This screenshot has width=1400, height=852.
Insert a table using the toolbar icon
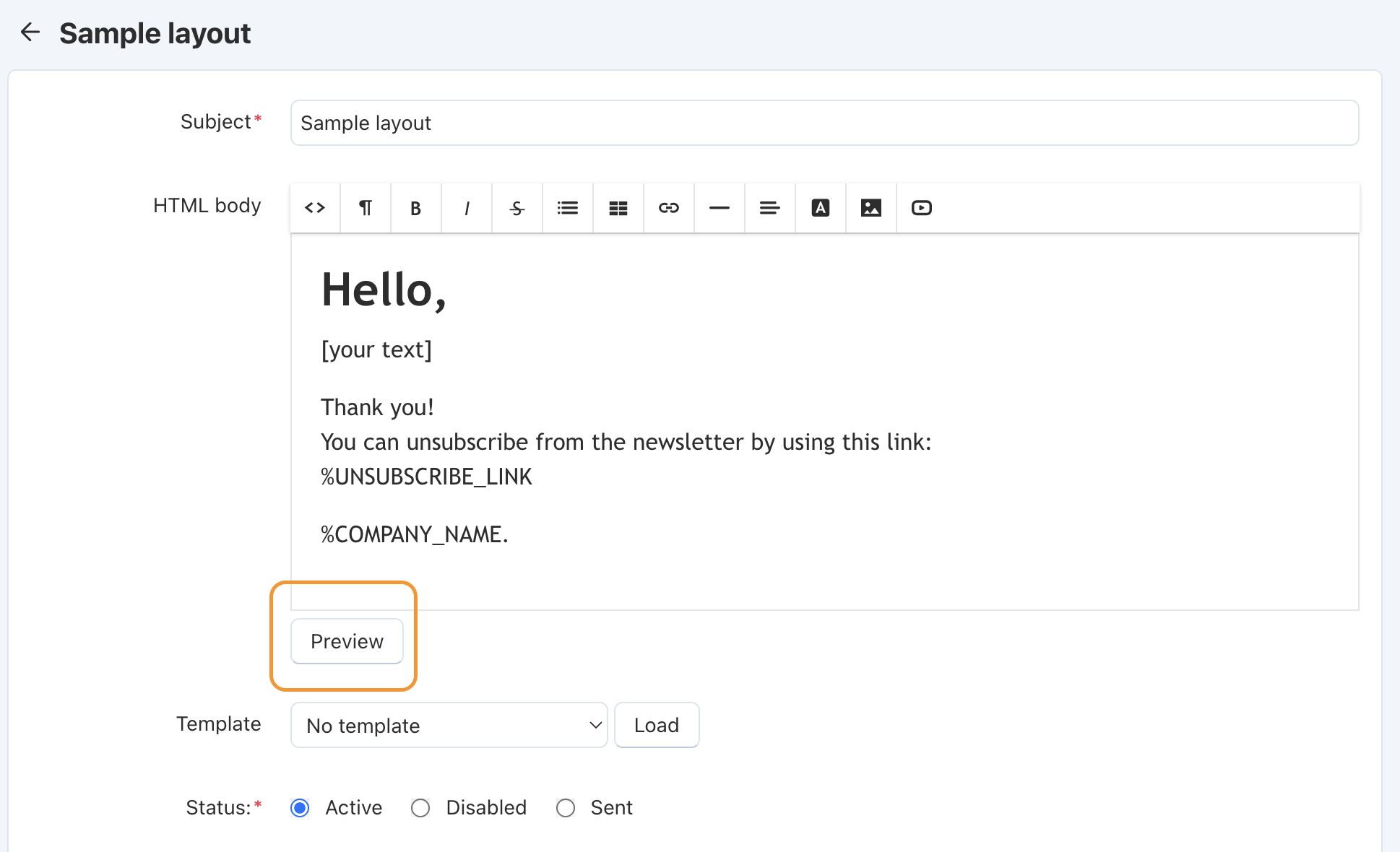tap(618, 208)
